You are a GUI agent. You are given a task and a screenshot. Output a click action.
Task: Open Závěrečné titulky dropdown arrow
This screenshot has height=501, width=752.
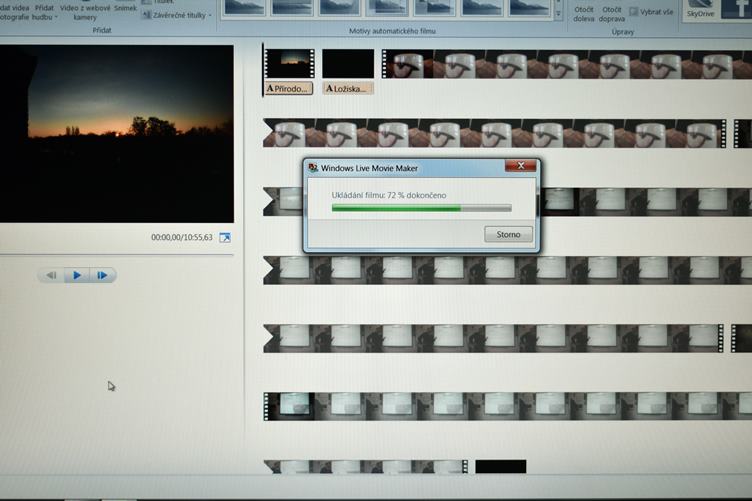click(x=210, y=15)
